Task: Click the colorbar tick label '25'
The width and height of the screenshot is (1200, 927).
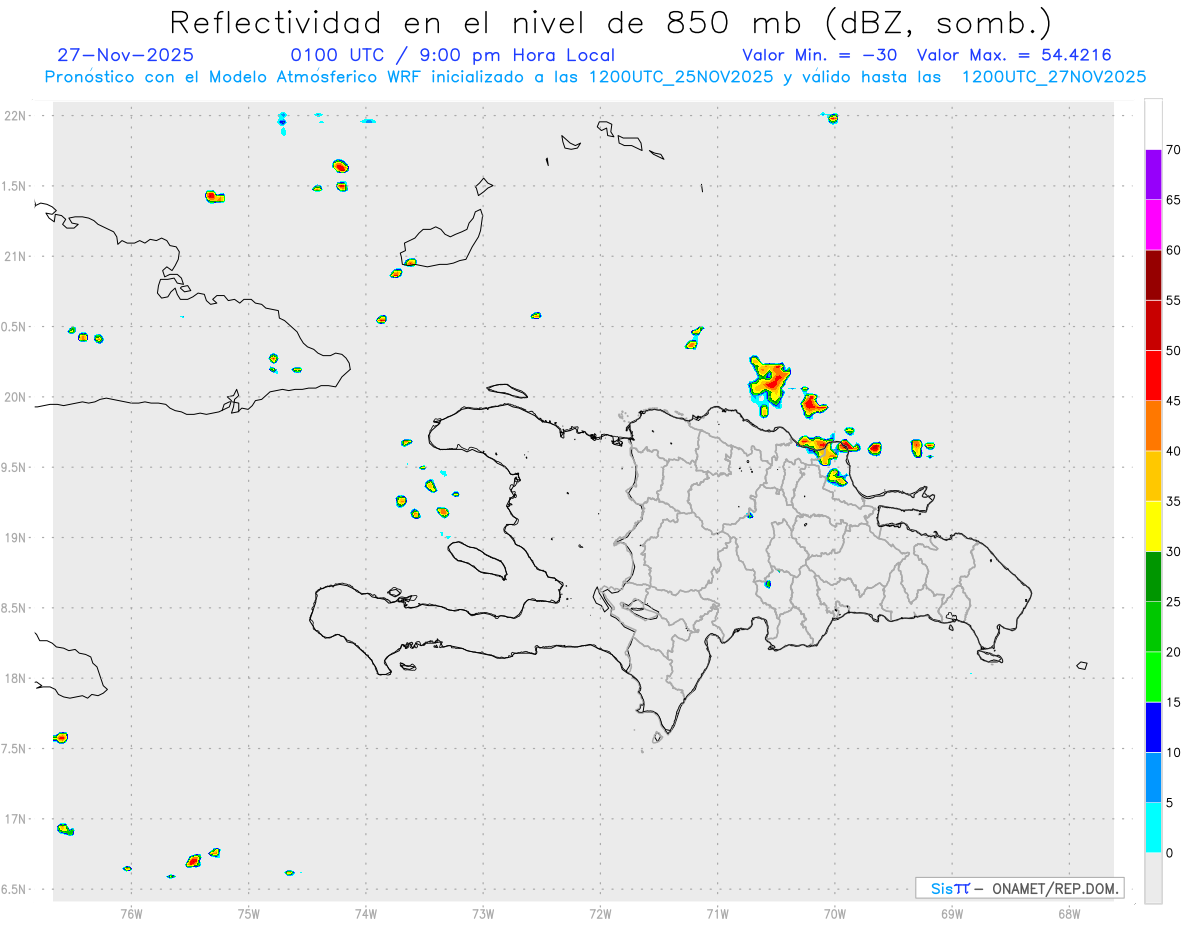Action: click(1173, 602)
